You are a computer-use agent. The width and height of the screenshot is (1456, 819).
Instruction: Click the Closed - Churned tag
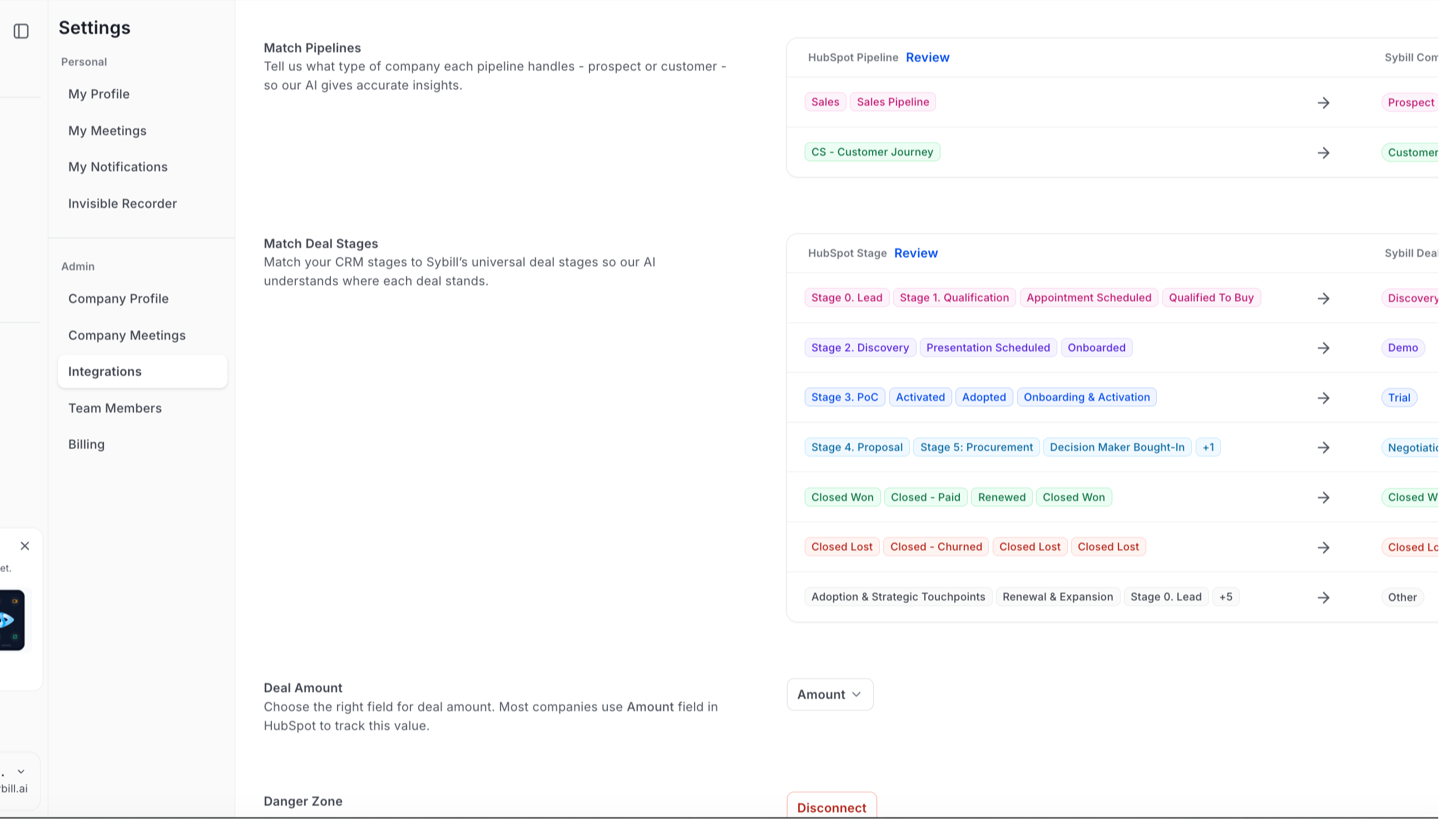(936, 547)
